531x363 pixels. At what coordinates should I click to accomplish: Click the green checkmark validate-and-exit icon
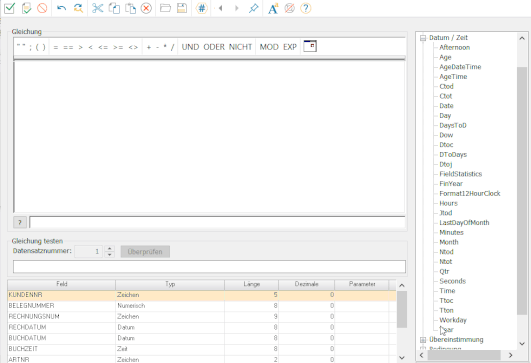tap(9, 8)
